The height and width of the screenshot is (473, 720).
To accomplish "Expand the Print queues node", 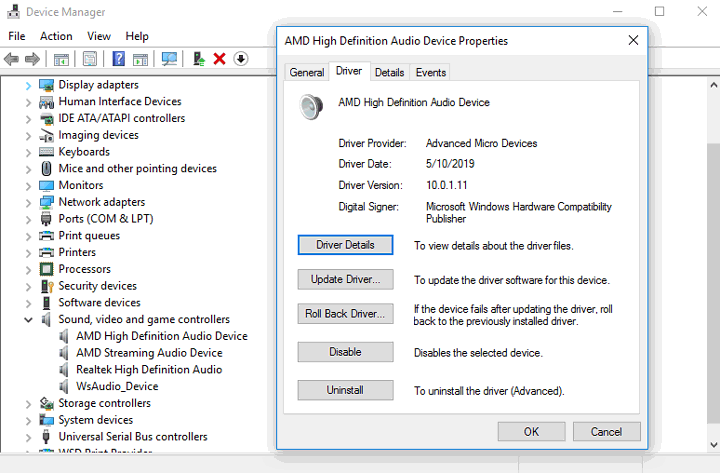I will point(28,236).
